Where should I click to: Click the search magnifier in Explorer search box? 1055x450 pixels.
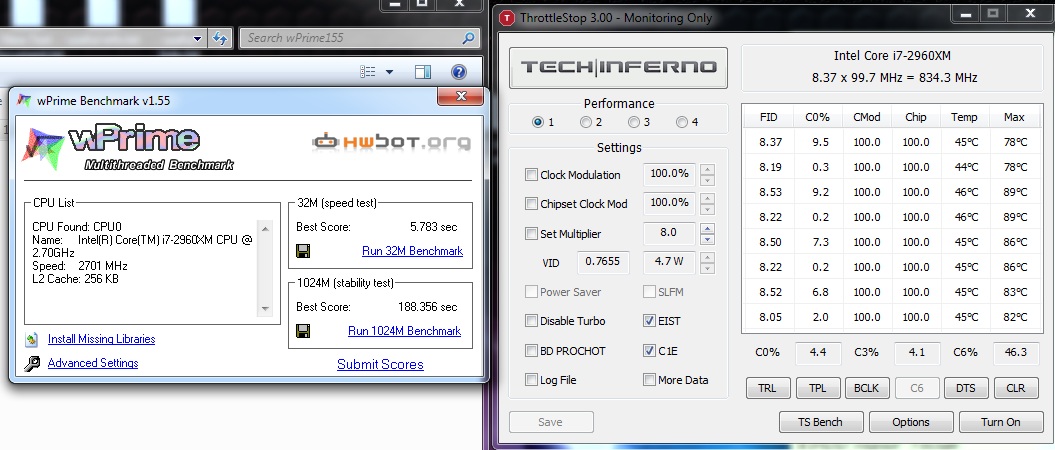(x=468, y=38)
